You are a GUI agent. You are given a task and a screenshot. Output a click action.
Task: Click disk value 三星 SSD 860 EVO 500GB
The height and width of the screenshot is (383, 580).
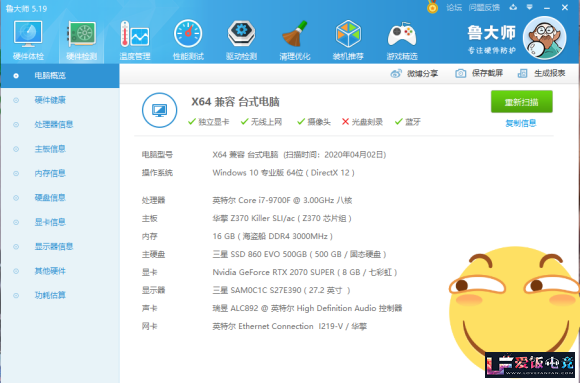300,254
